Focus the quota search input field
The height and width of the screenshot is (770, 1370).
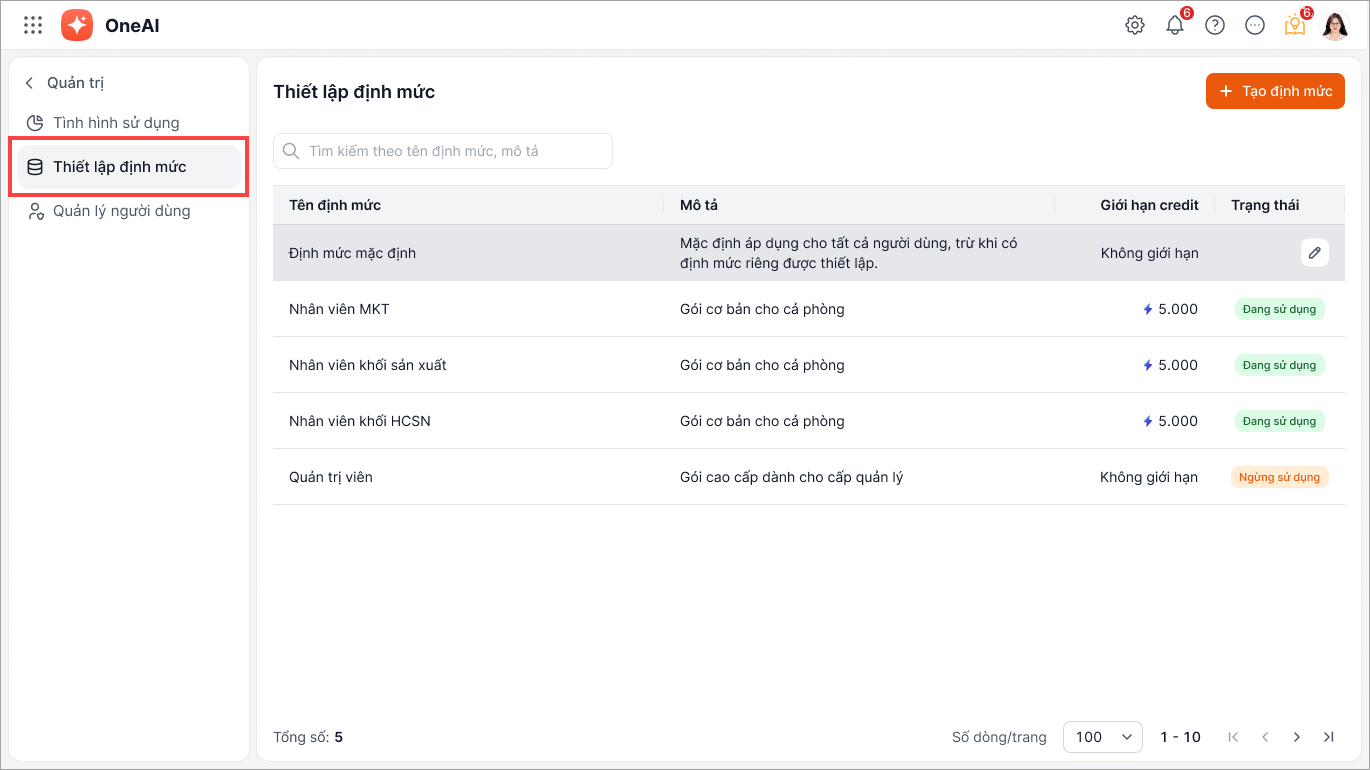443,151
